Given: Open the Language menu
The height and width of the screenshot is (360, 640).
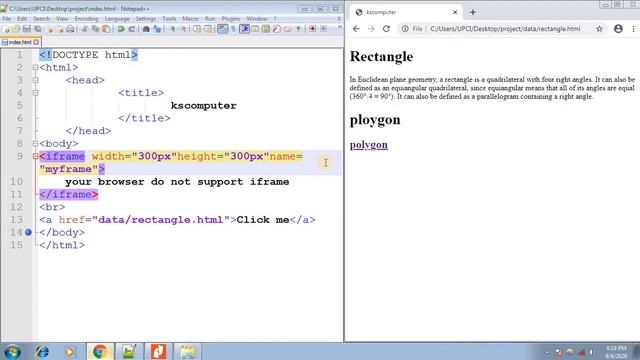Looking at the screenshot, I should tap(117, 19).
